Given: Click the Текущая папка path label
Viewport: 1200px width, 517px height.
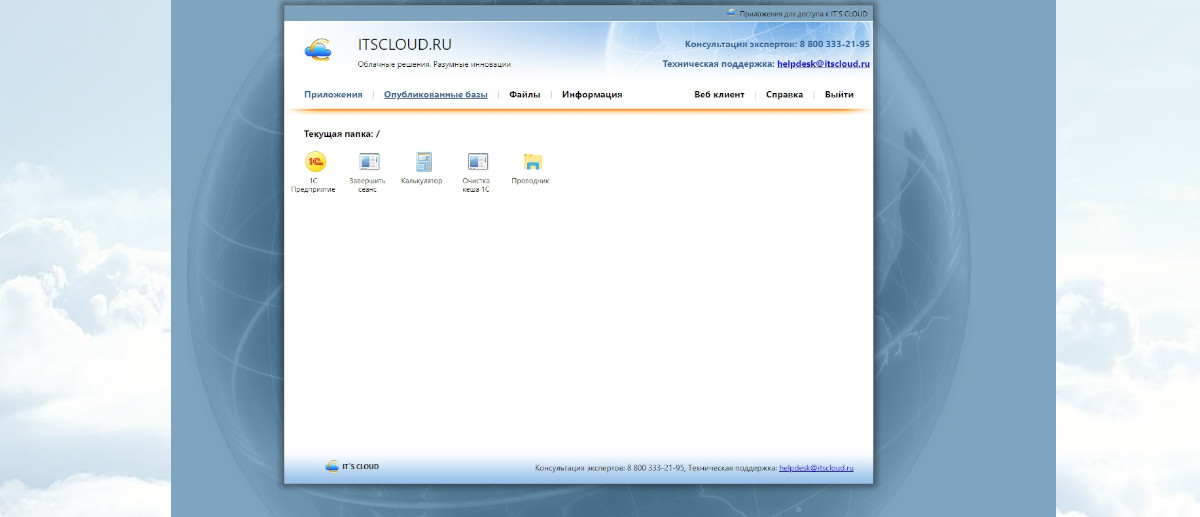Looking at the screenshot, I should 341,134.
